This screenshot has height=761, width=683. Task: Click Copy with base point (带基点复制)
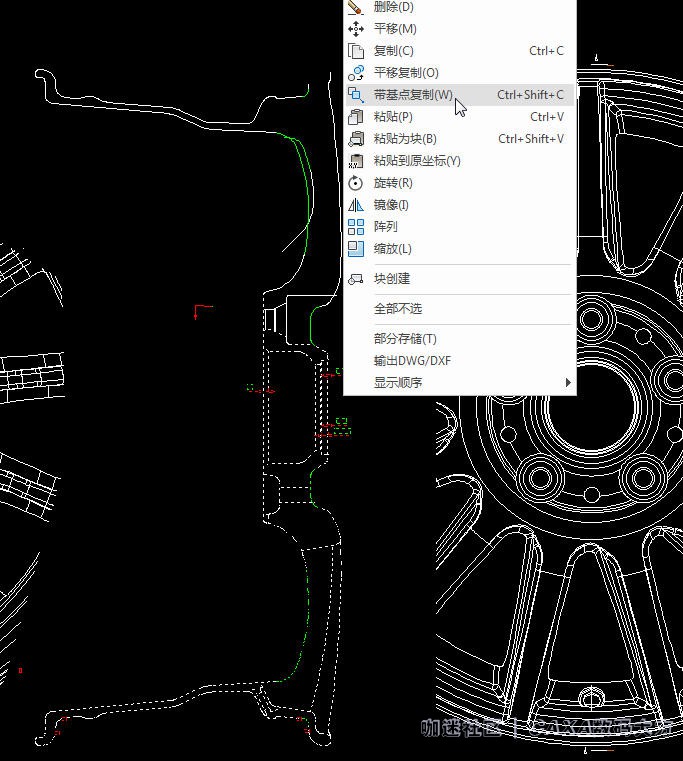pos(412,95)
